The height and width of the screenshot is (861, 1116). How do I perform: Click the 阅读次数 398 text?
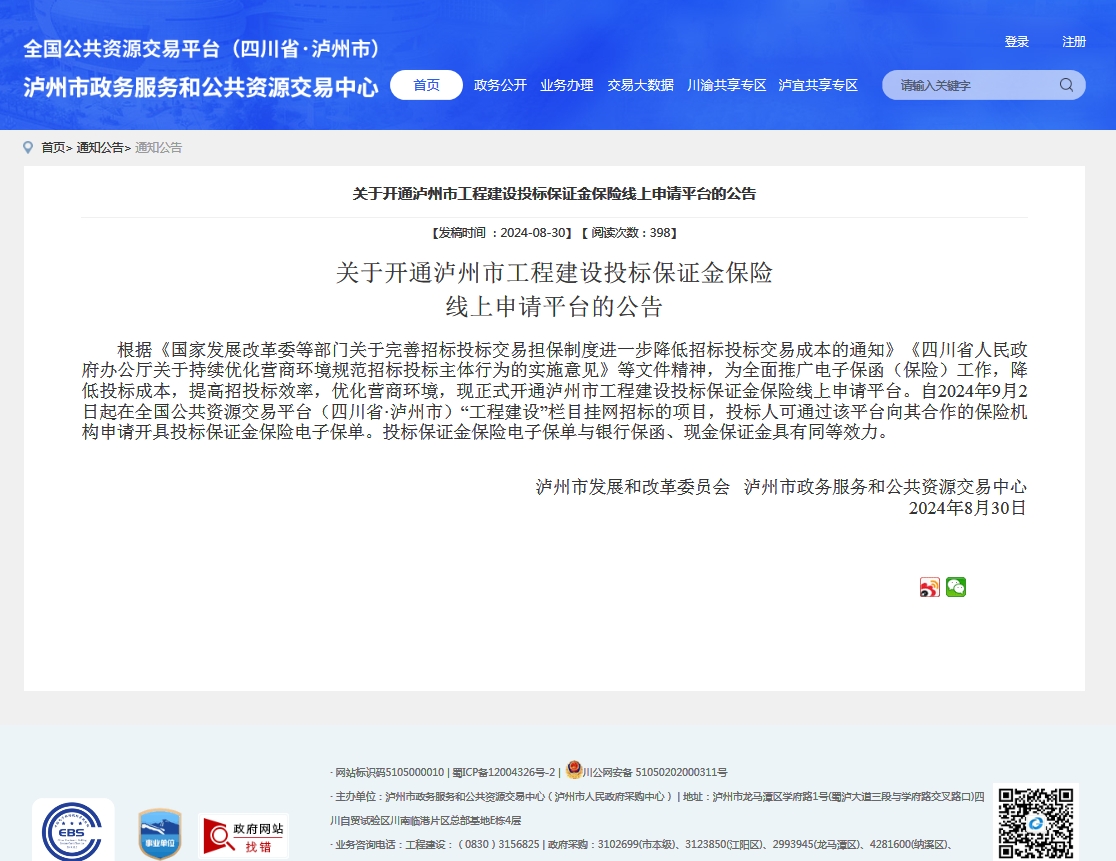coord(629,233)
